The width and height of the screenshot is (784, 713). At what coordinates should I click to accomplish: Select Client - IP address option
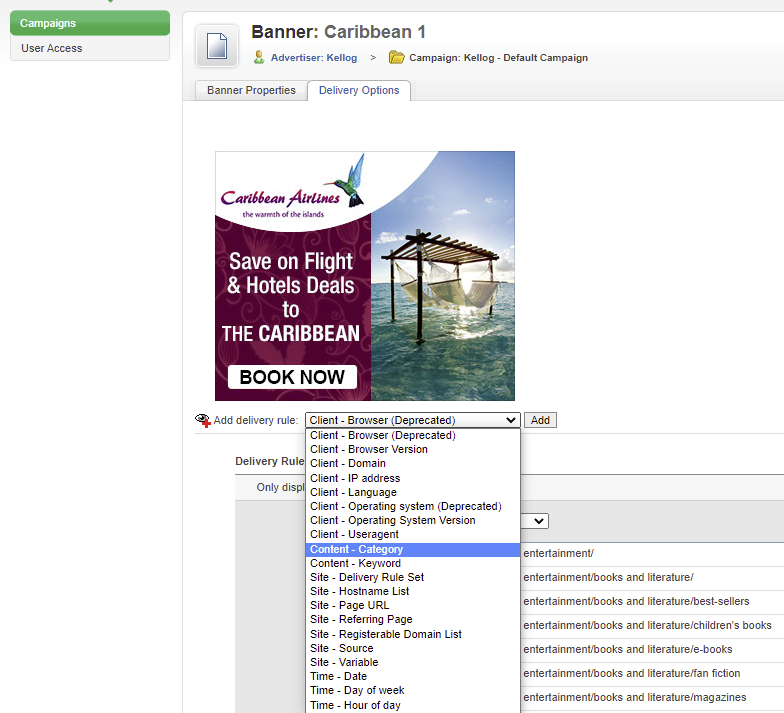point(355,478)
